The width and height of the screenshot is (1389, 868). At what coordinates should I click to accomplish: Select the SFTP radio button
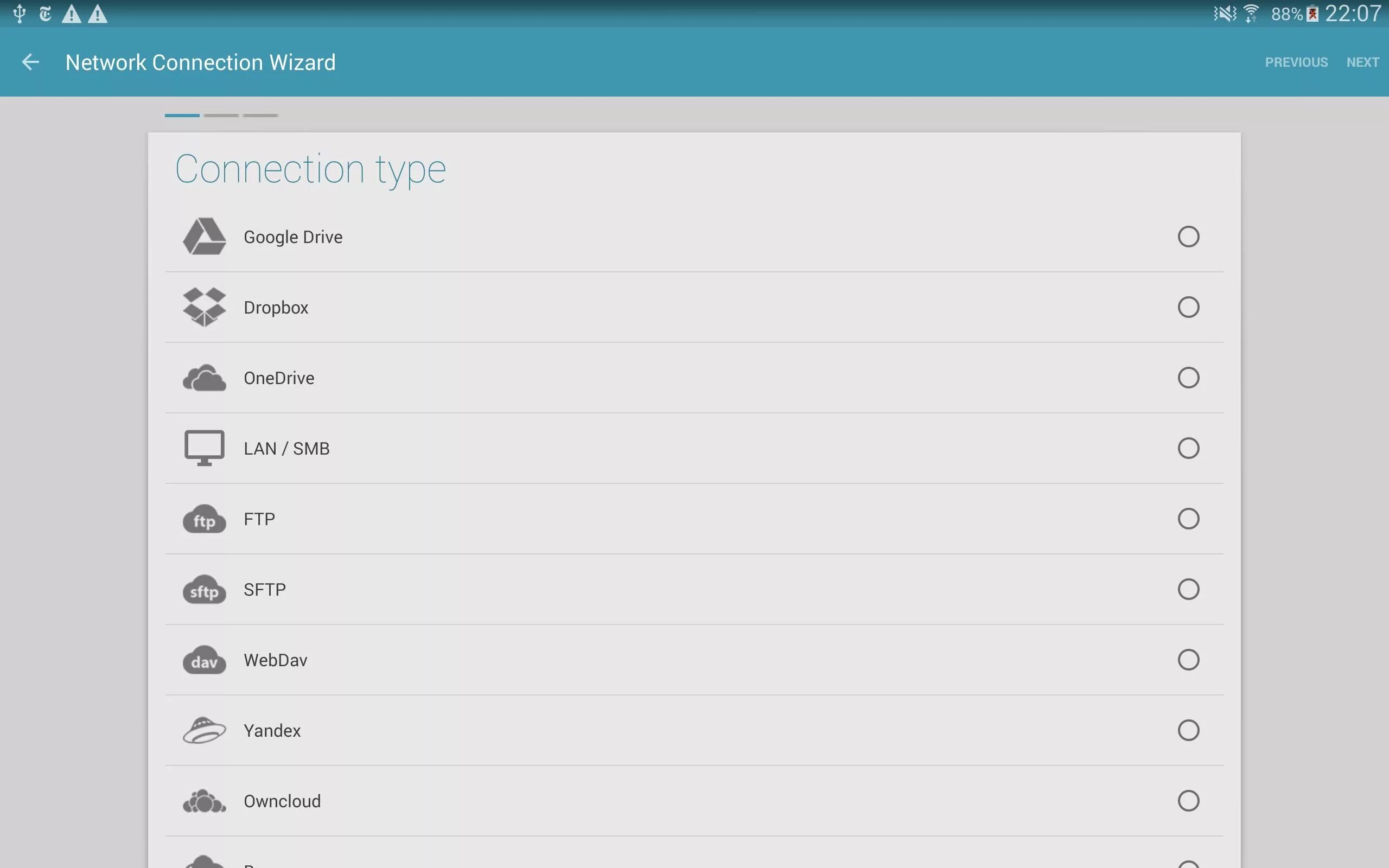pyautogui.click(x=1188, y=590)
